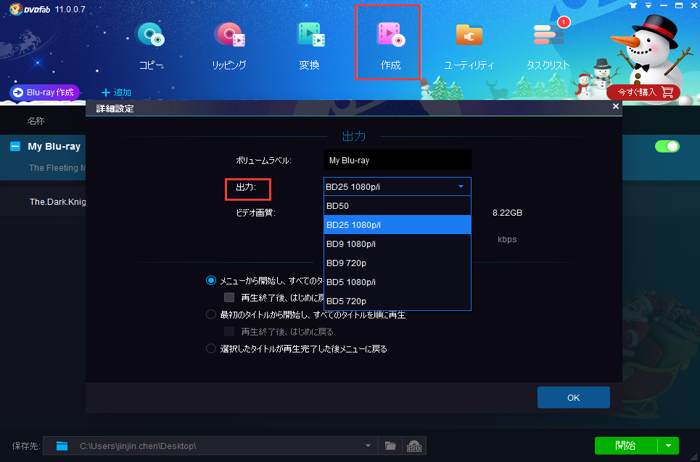Click the My Blu-ray task name
This screenshot has width=700, height=462.
click(x=54, y=146)
